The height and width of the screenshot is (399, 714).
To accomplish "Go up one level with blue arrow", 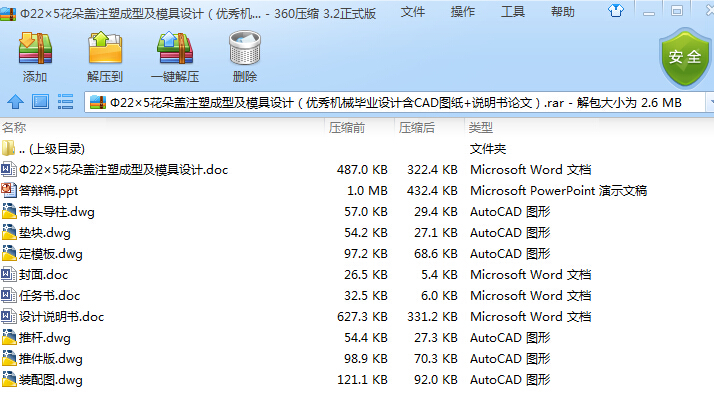I will pyautogui.click(x=15, y=102).
